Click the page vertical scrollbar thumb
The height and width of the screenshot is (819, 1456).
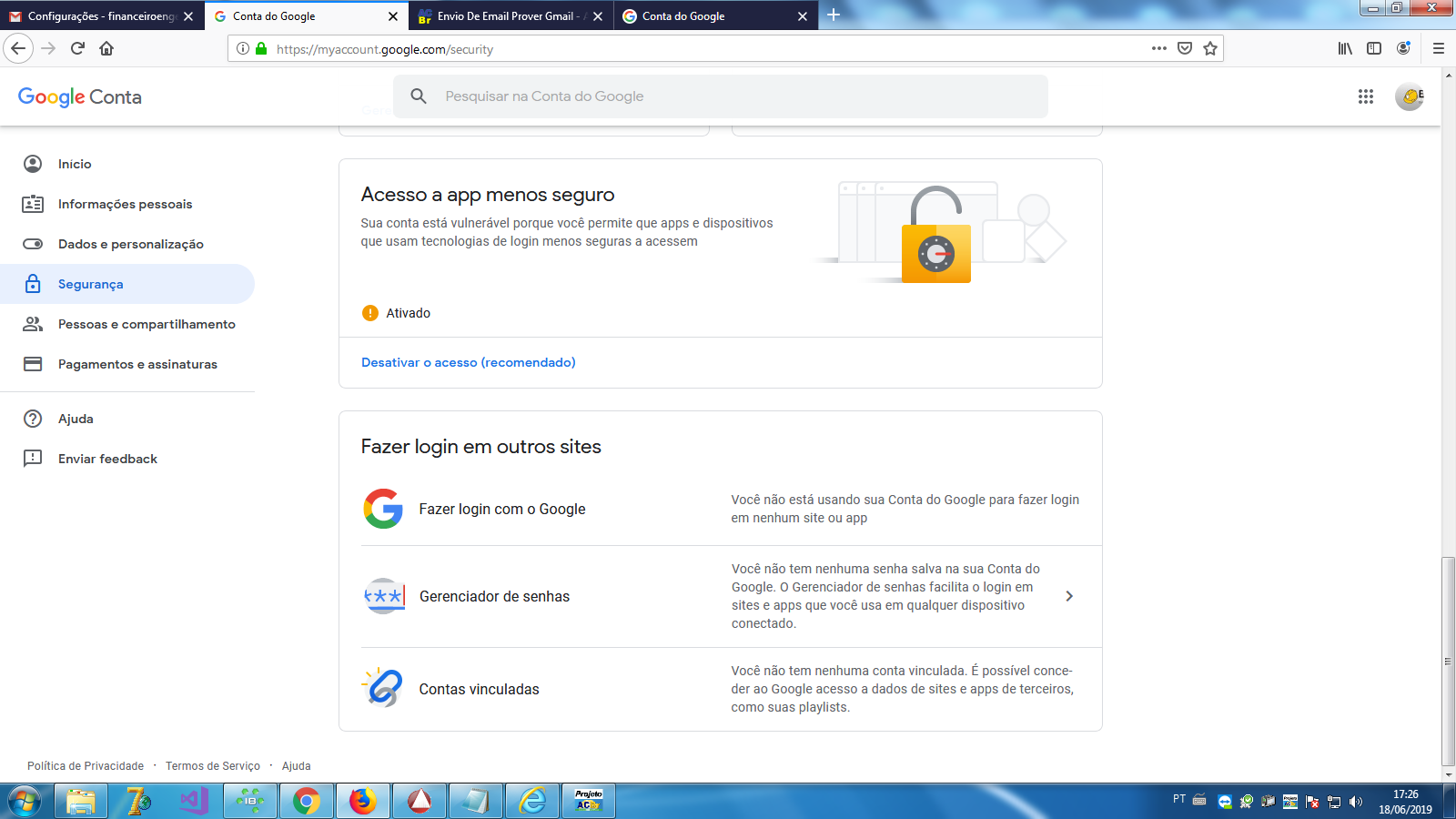tap(1448, 662)
